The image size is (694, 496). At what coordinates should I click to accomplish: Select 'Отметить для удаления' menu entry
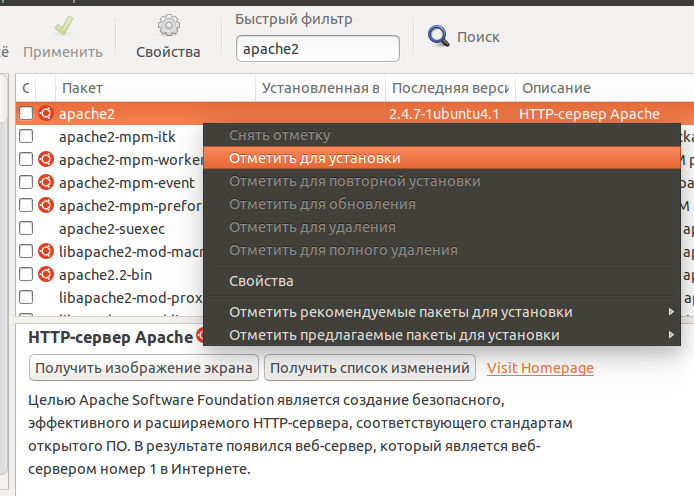(x=442, y=227)
